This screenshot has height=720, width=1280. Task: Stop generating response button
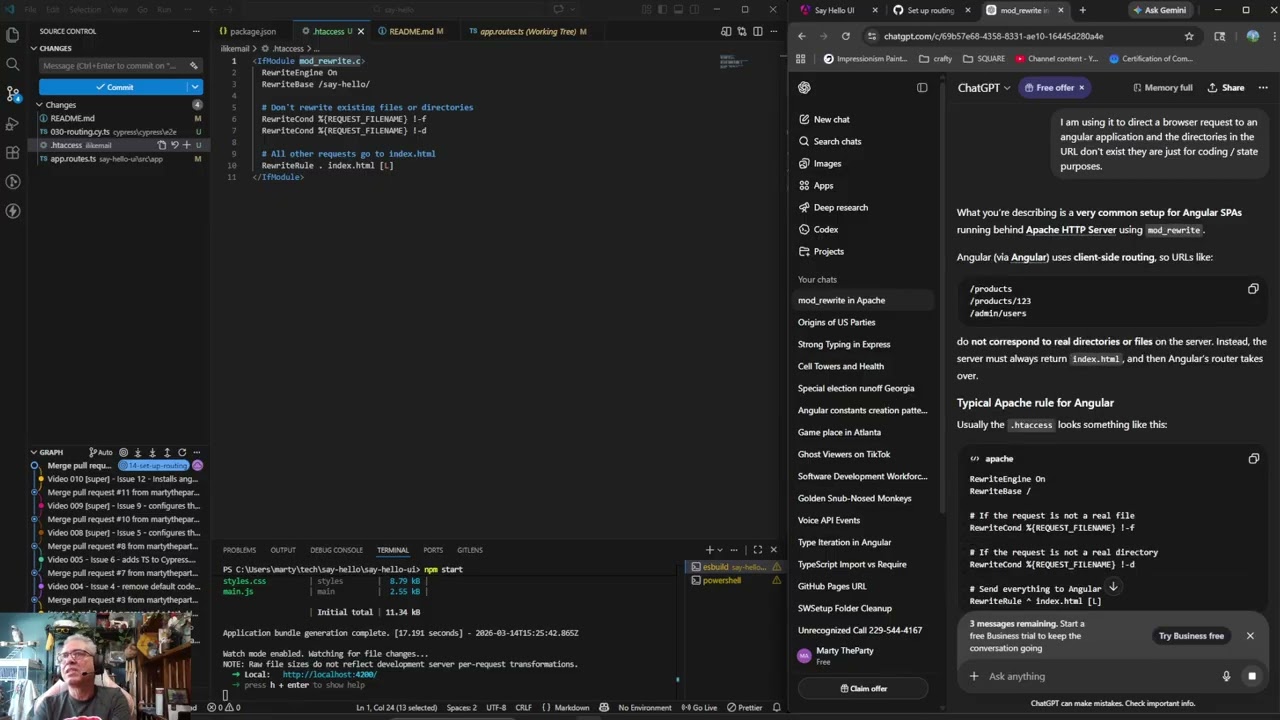(1251, 676)
